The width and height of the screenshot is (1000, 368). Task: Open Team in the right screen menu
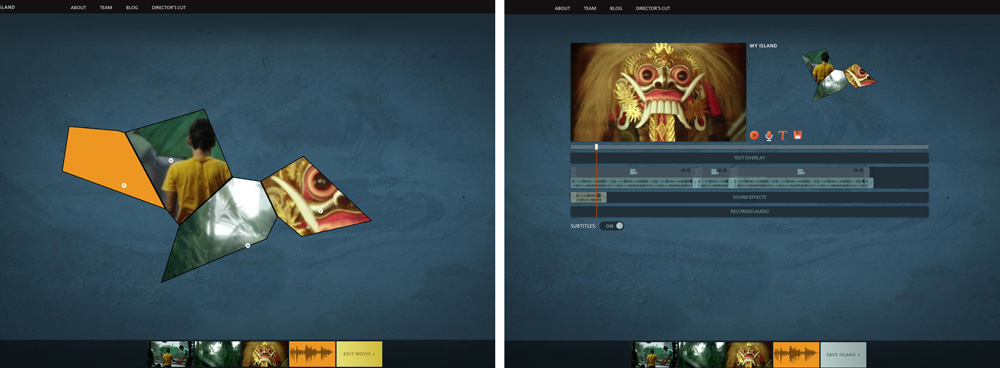pyautogui.click(x=590, y=8)
